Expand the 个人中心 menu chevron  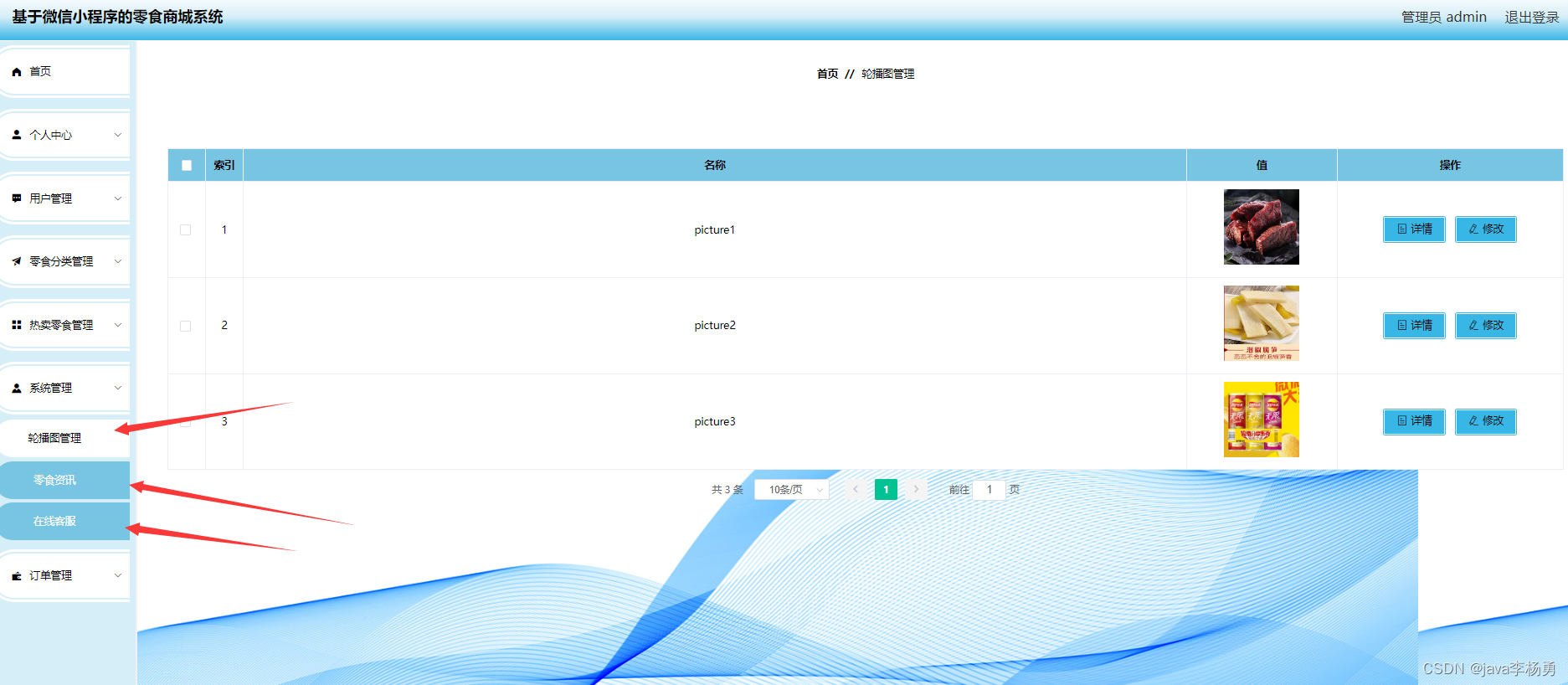click(x=118, y=135)
